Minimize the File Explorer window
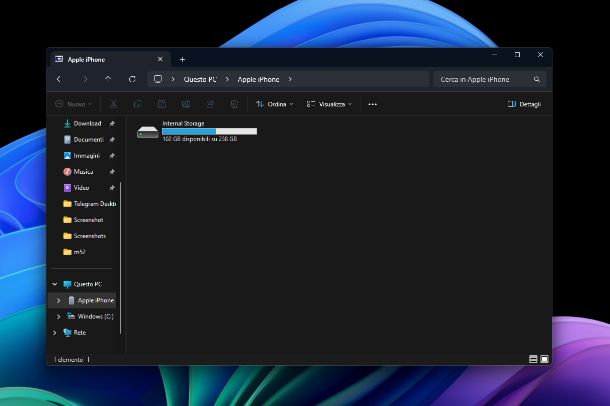The height and width of the screenshot is (406, 610). point(494,55)
